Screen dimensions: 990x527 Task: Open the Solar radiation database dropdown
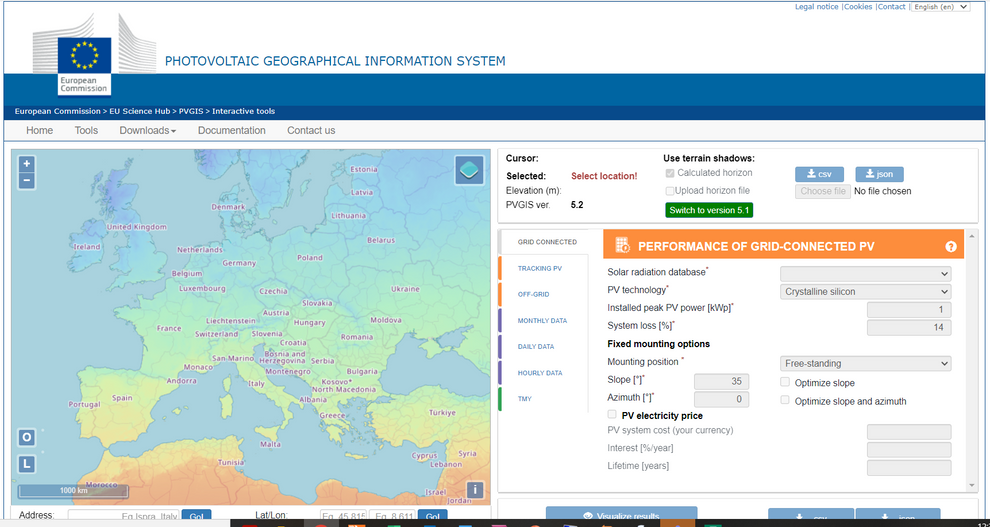click(866, 274)
